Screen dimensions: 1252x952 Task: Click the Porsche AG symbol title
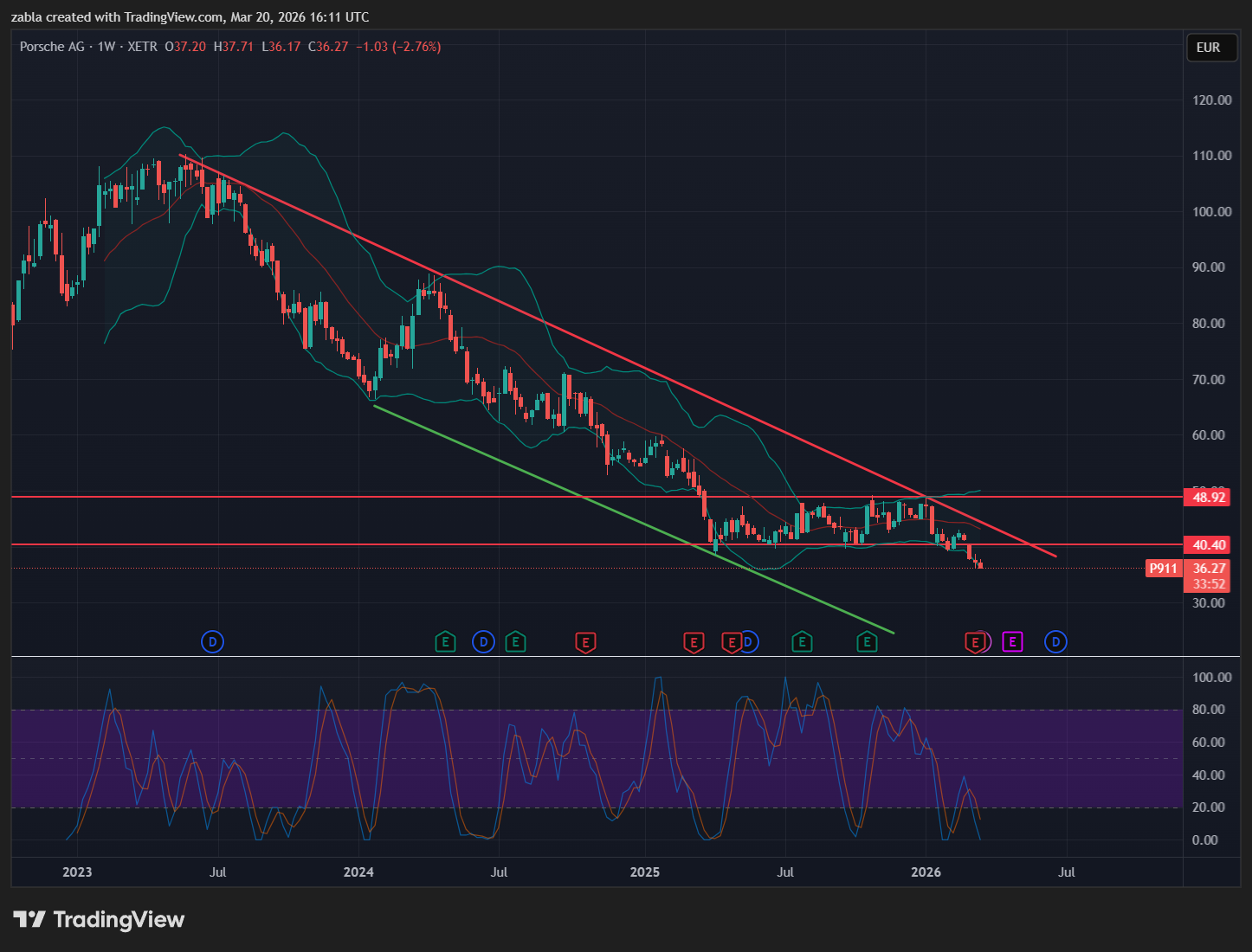(52, 47)
